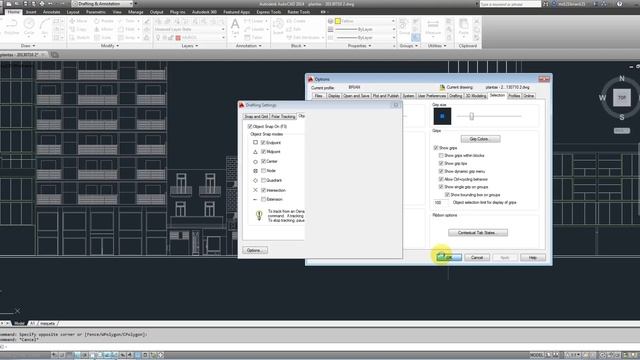This screenshot has height=360, width=640.
Task: Open the Insert ribbon tab
Action: [31, 12]
